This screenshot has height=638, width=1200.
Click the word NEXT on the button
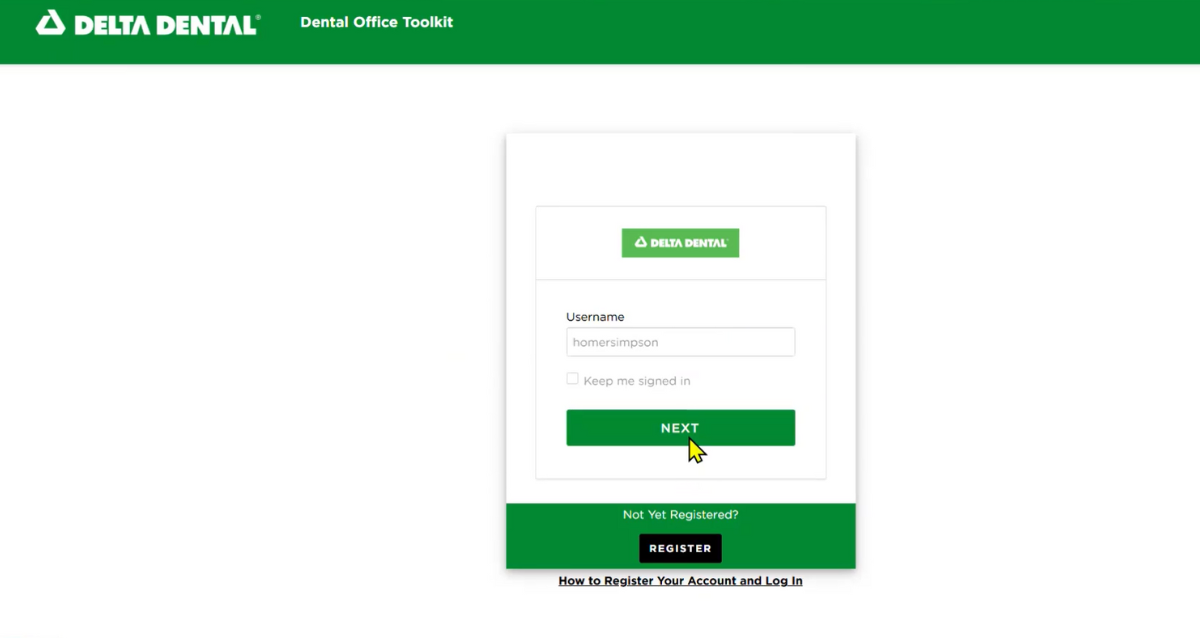point(680,428)
